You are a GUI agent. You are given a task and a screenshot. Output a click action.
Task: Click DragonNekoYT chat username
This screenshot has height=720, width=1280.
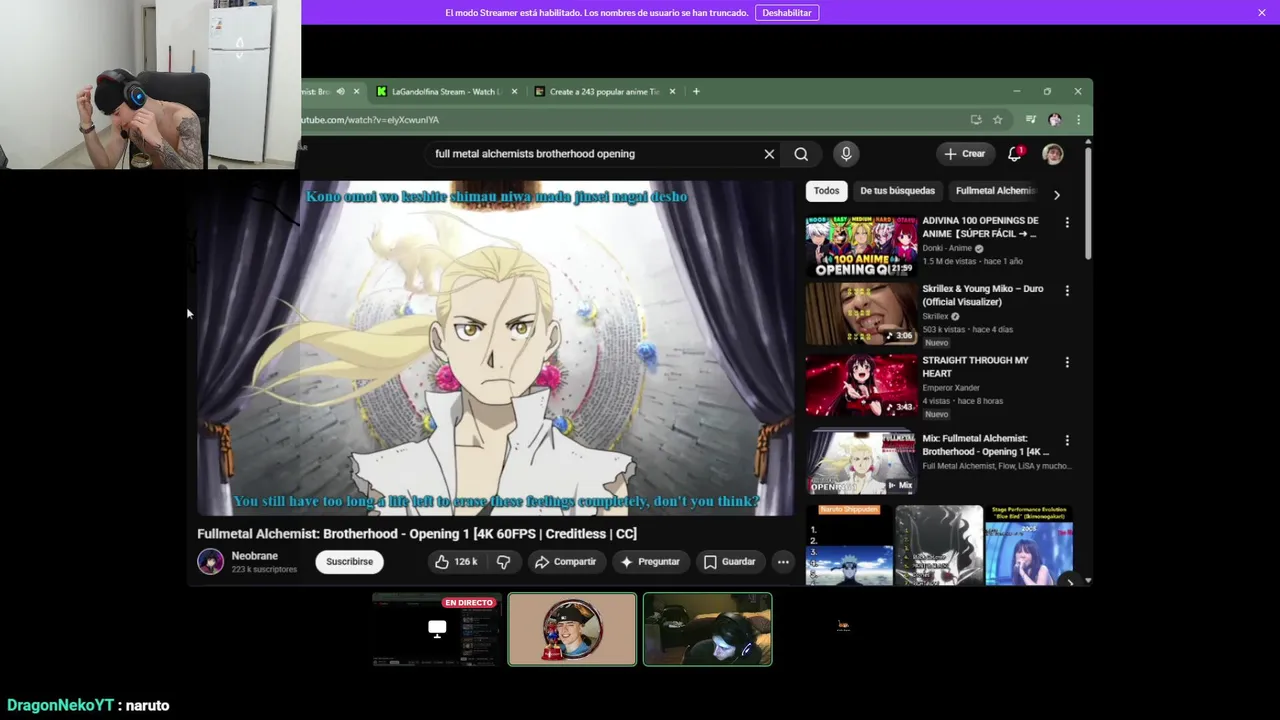pyautogui.click(x=60, y=705)
